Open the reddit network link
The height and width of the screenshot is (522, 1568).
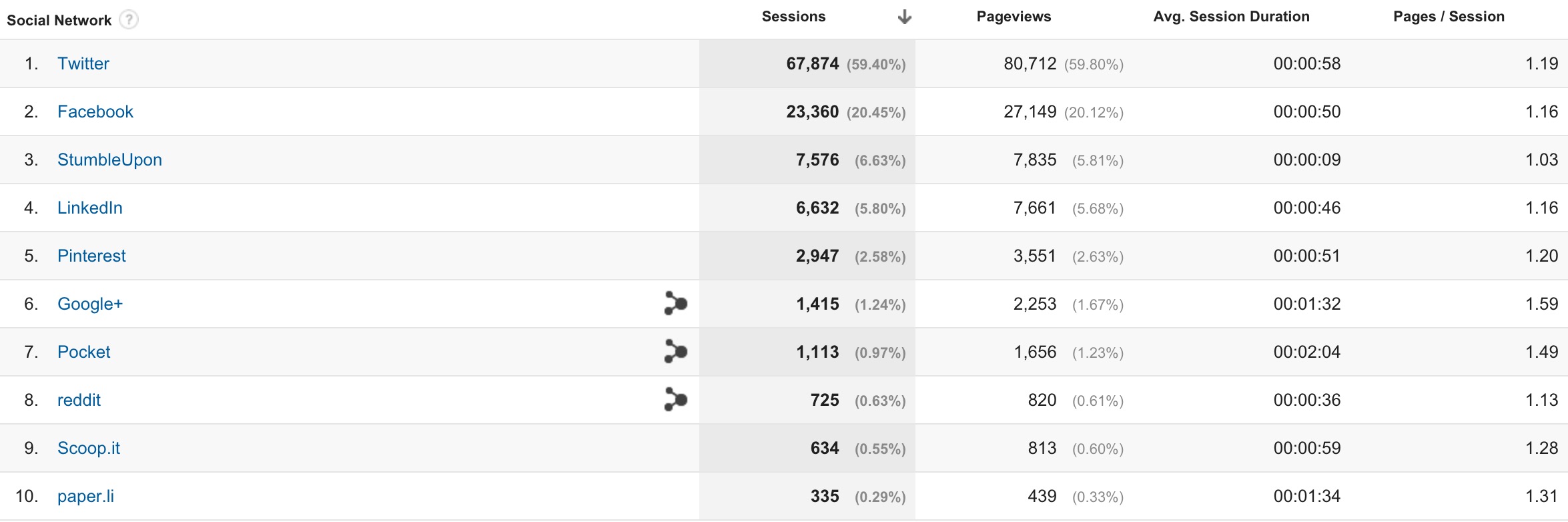coord(79,400)
